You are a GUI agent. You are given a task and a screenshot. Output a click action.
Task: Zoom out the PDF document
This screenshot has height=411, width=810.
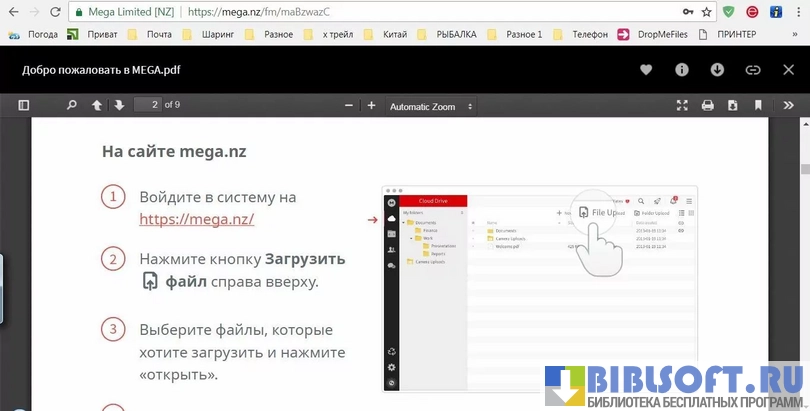click(349, 106)
